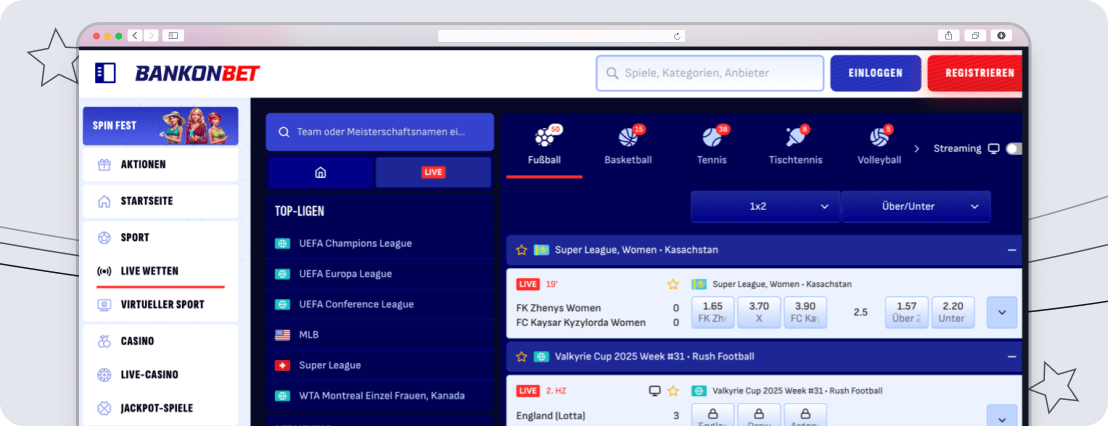This screenshot has width=1108, height=426.
Task: Bet 3.90 on FC Kaysar Kyzylorda
Action: (805, 312)
